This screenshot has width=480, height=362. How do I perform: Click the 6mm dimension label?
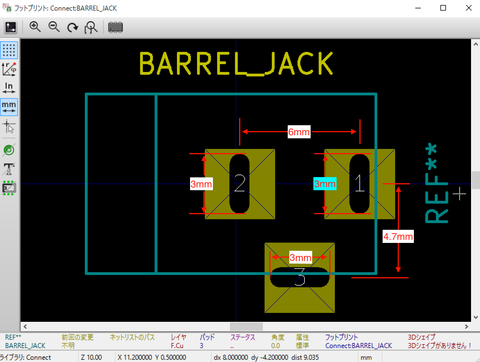click(x=299, y=132)
